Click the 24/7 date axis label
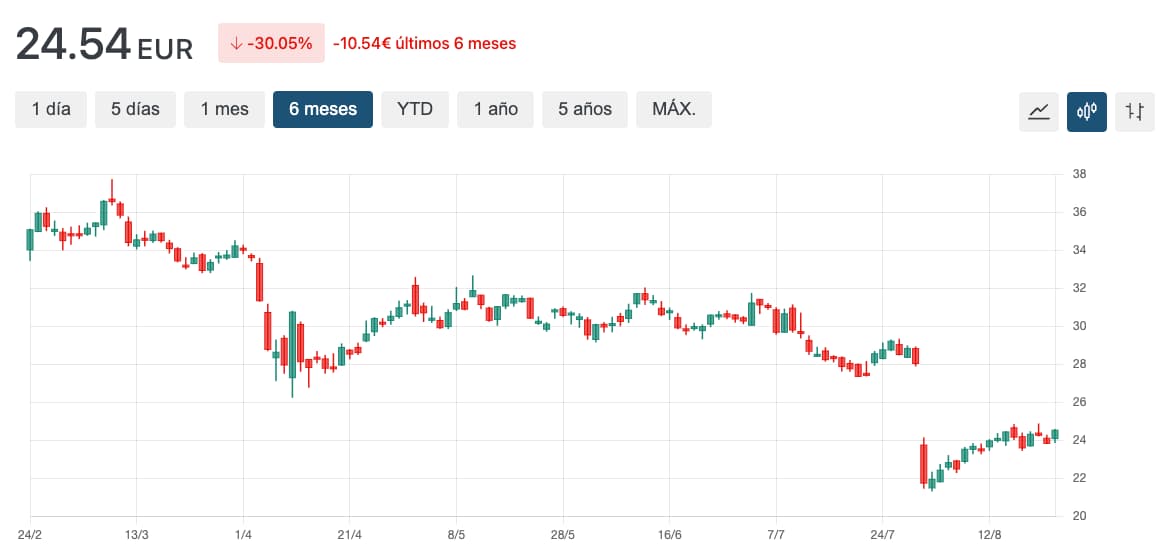The width and height of the screenshot is (1165, 560). pos(883,535)
